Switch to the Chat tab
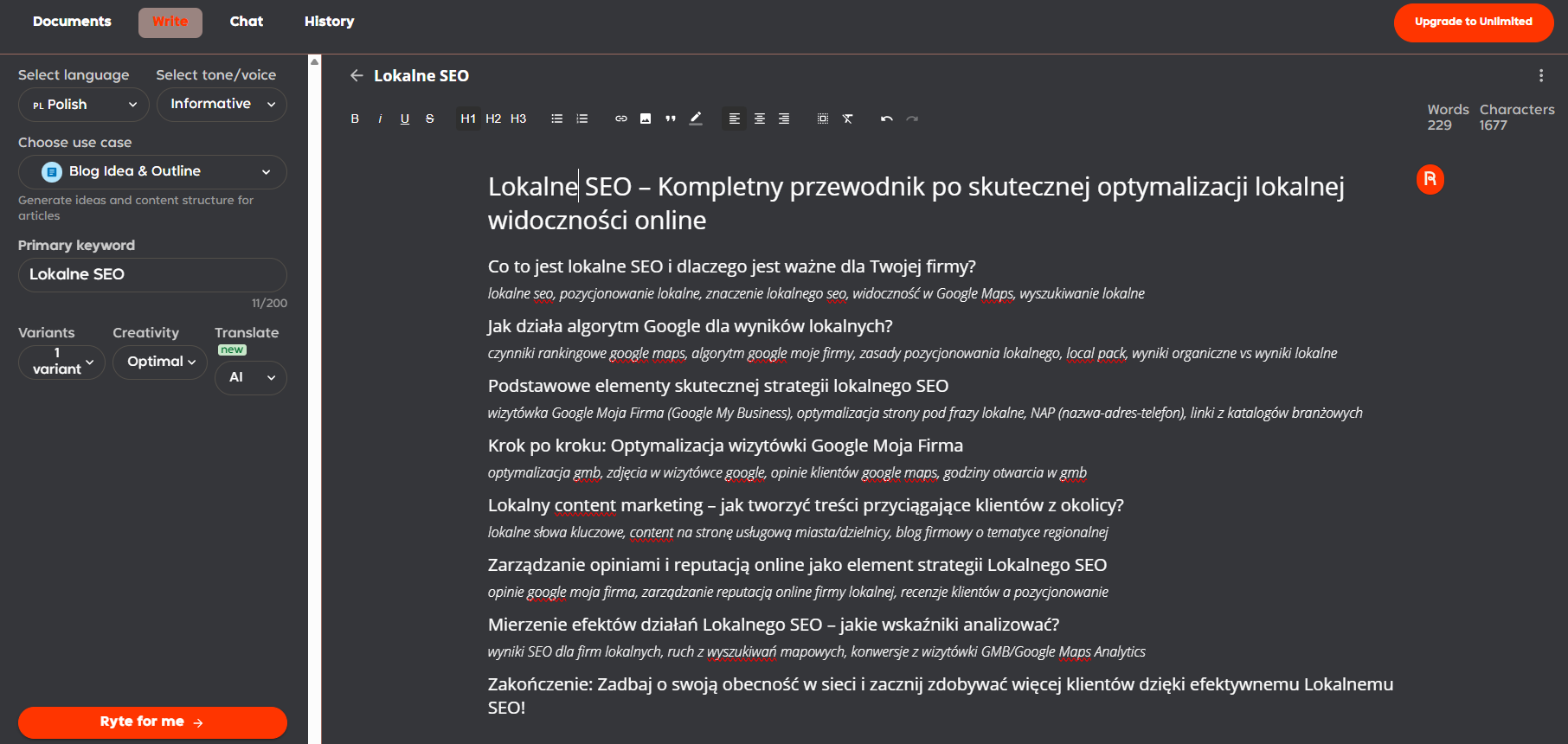 (247, 22)
